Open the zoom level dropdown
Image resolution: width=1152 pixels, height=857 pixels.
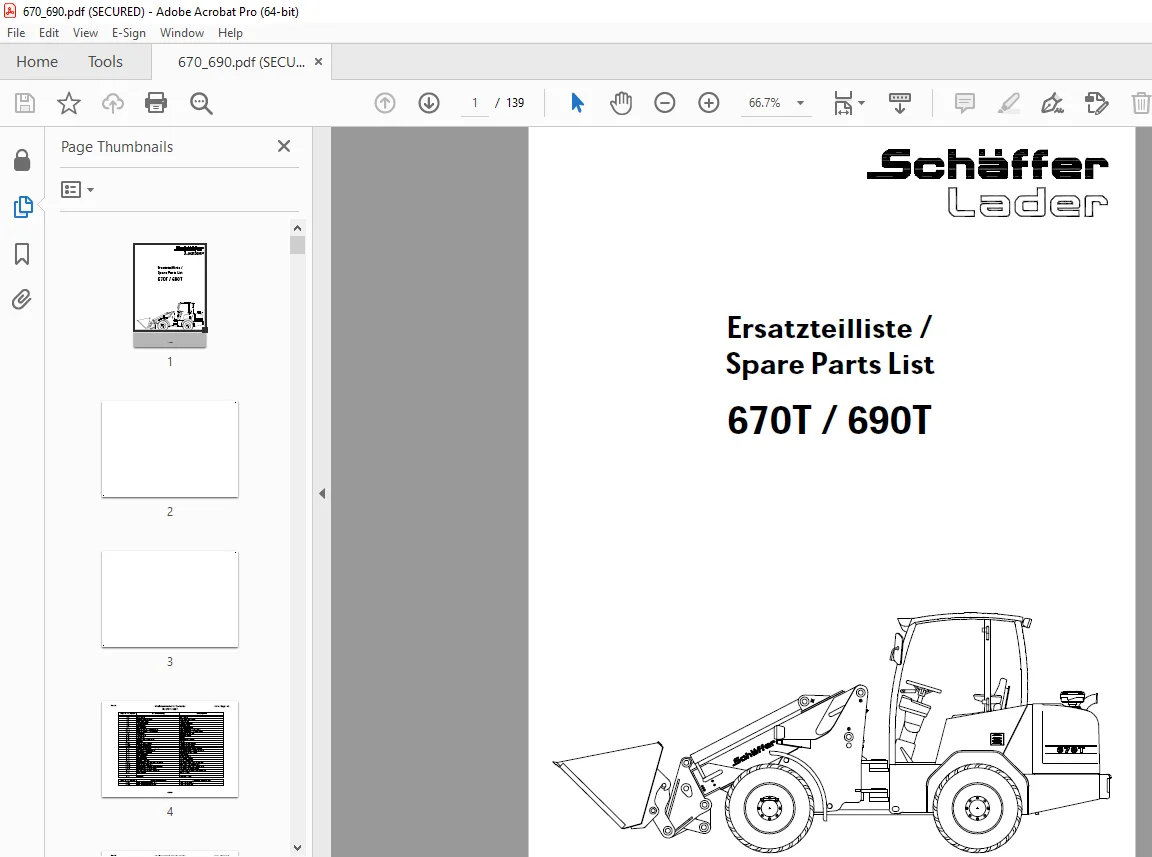[801, 103]
